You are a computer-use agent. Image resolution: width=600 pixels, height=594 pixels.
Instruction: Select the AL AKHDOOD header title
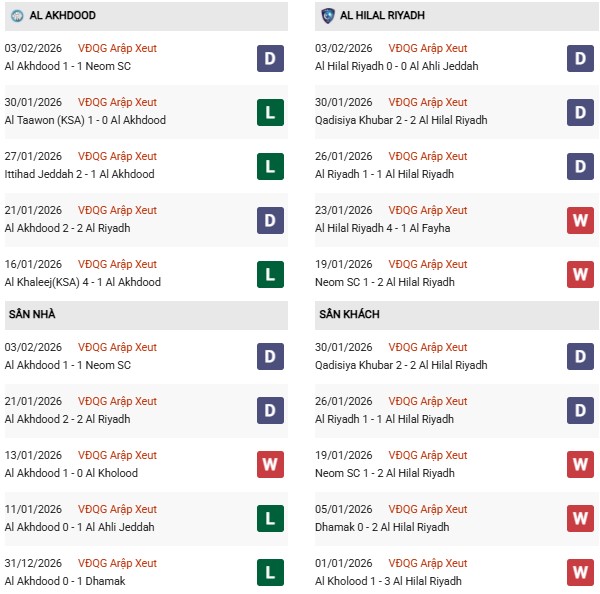click(x=68, y=16)
